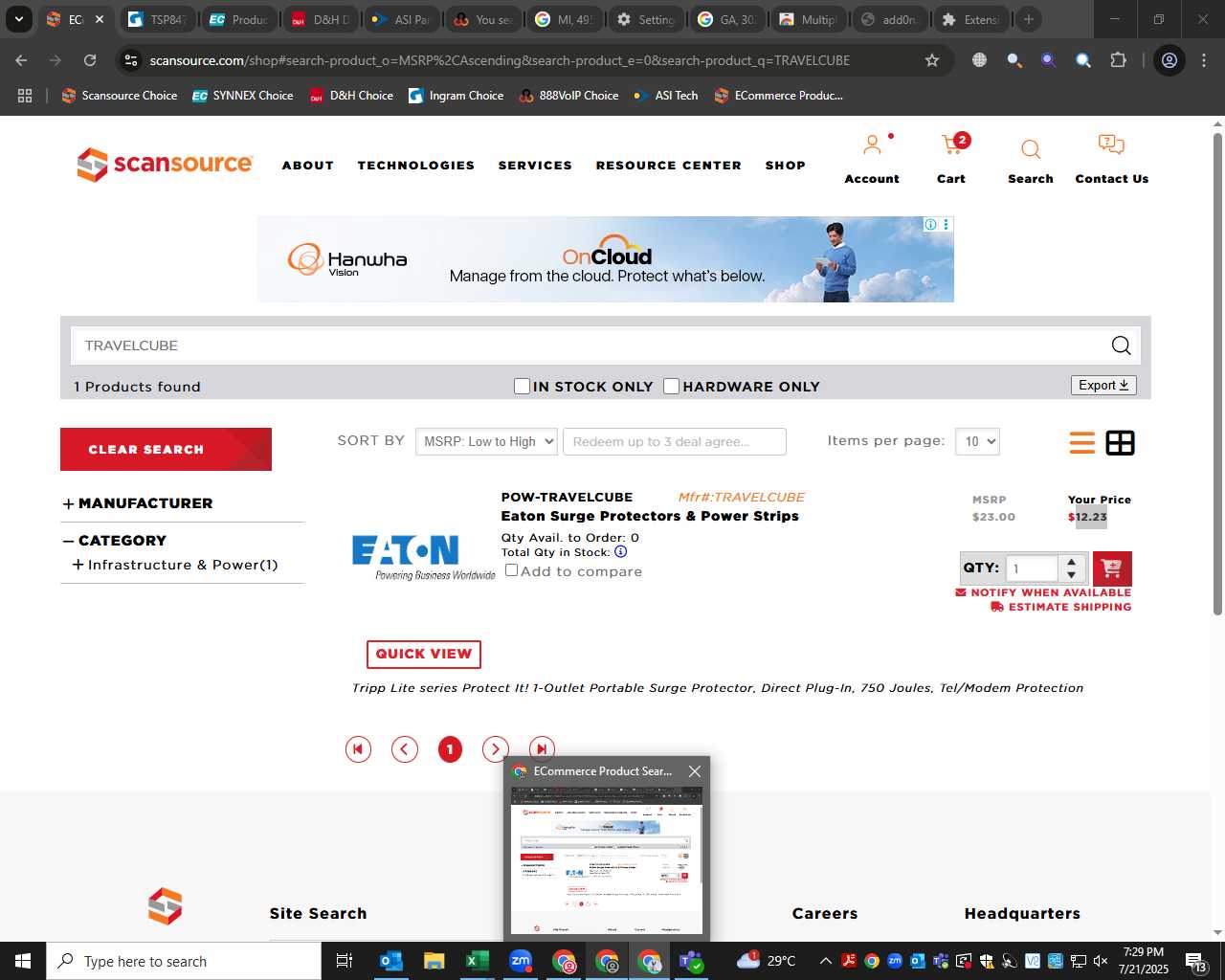This screenshot has height=980, width=1225.
Task: Open Outlook from taskbar
Action: point(391,961)
